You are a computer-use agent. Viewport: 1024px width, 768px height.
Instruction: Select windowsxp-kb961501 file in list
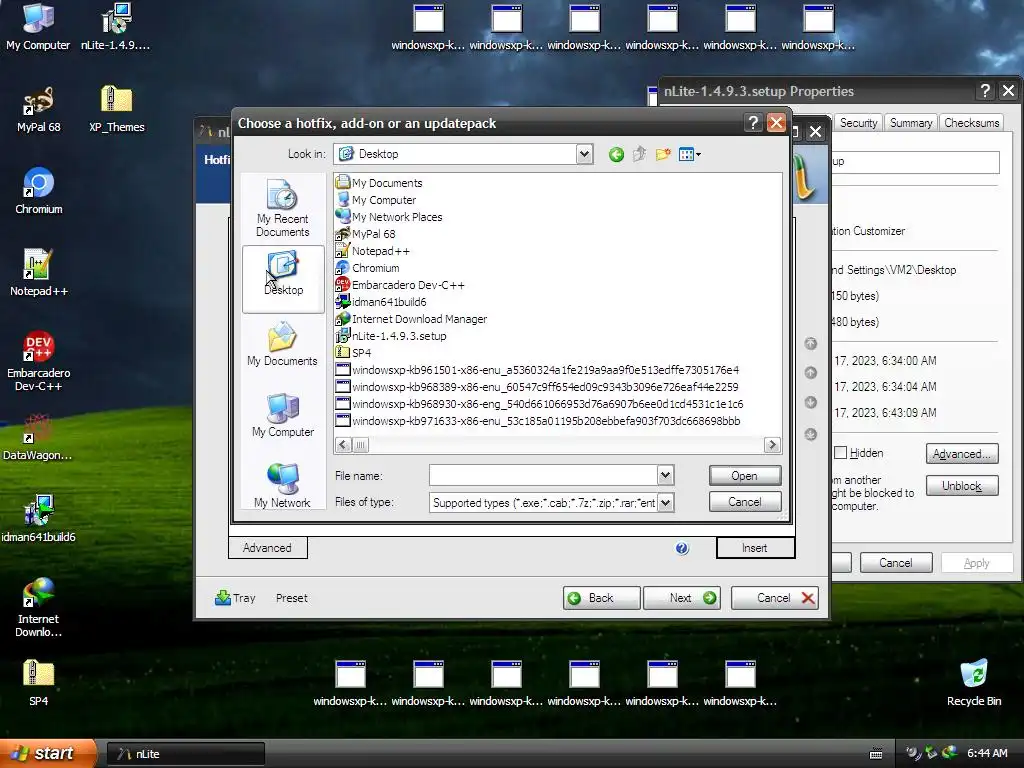(x=537, y=370)
